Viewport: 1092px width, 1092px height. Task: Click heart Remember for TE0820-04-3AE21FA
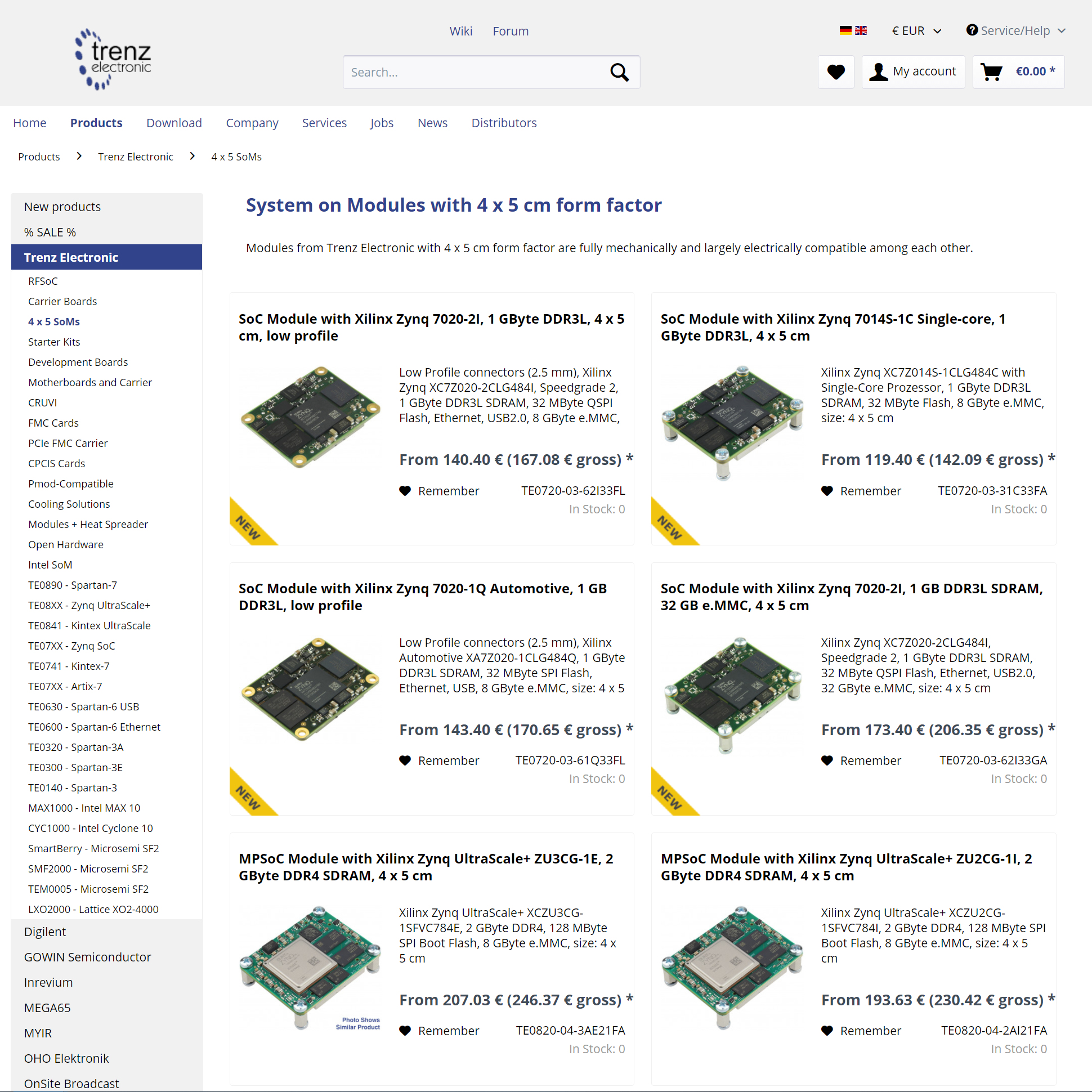pos(438,1031)
